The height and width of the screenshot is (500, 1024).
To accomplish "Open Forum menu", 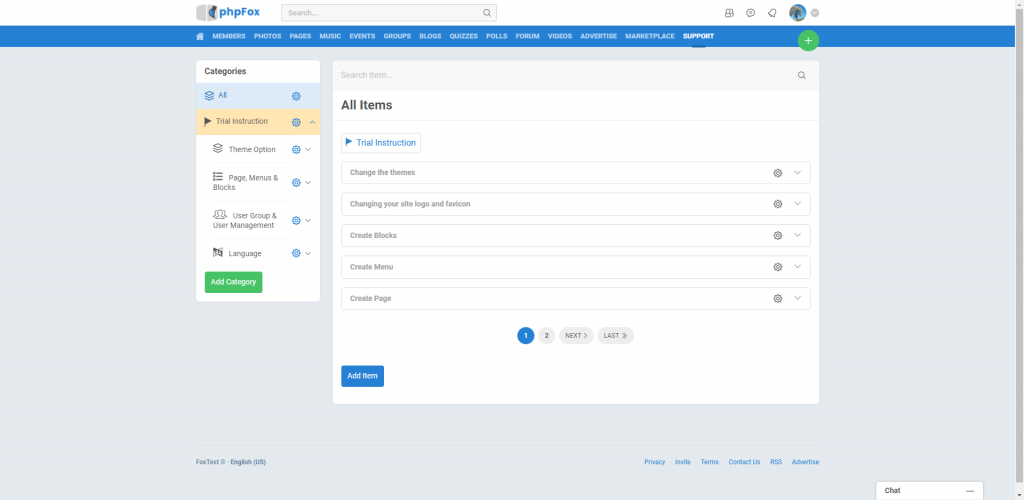I will click(528, 37).
